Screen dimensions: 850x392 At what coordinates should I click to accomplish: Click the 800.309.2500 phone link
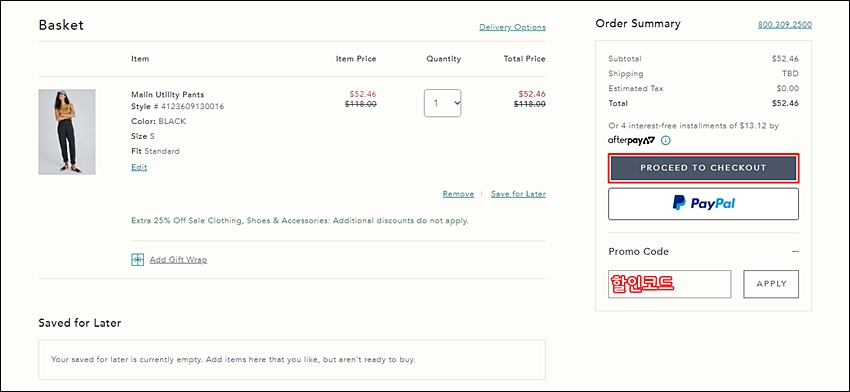(x=785, y=25)
